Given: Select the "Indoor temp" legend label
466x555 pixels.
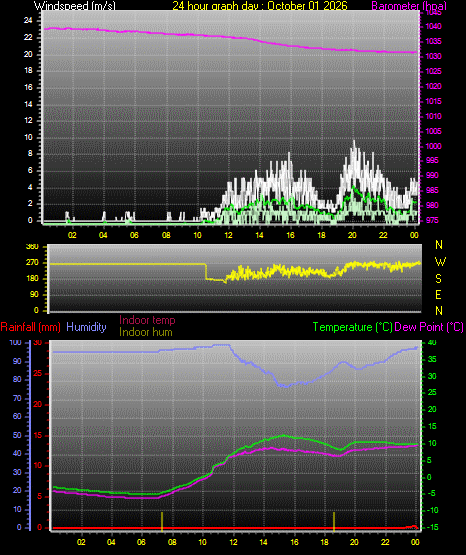Looking at the screenshot, I should tap(147, 320).
